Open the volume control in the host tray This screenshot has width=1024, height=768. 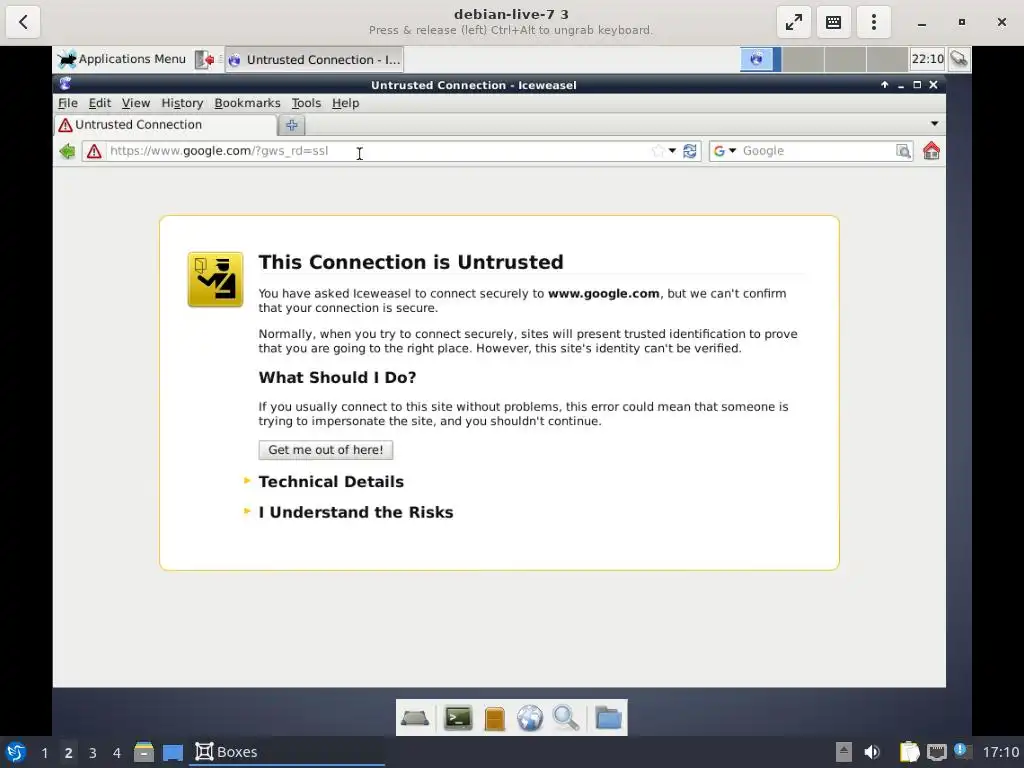coord(872,752)
